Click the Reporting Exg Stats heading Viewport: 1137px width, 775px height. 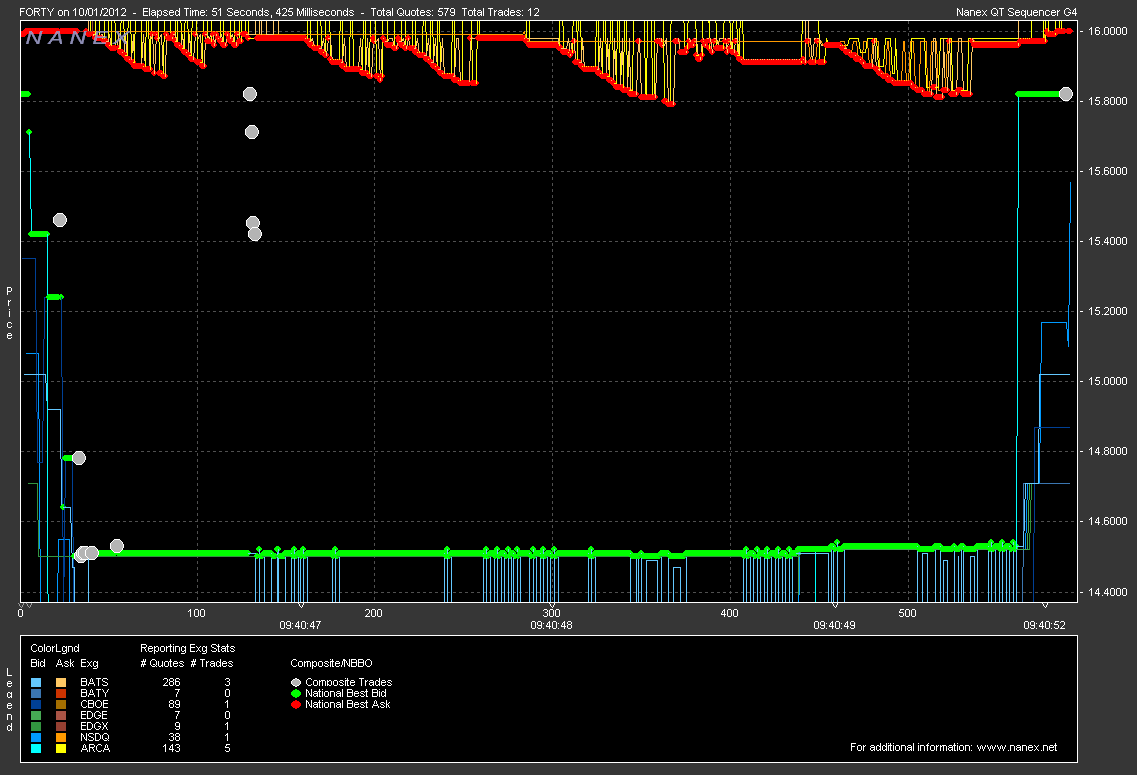187,648
